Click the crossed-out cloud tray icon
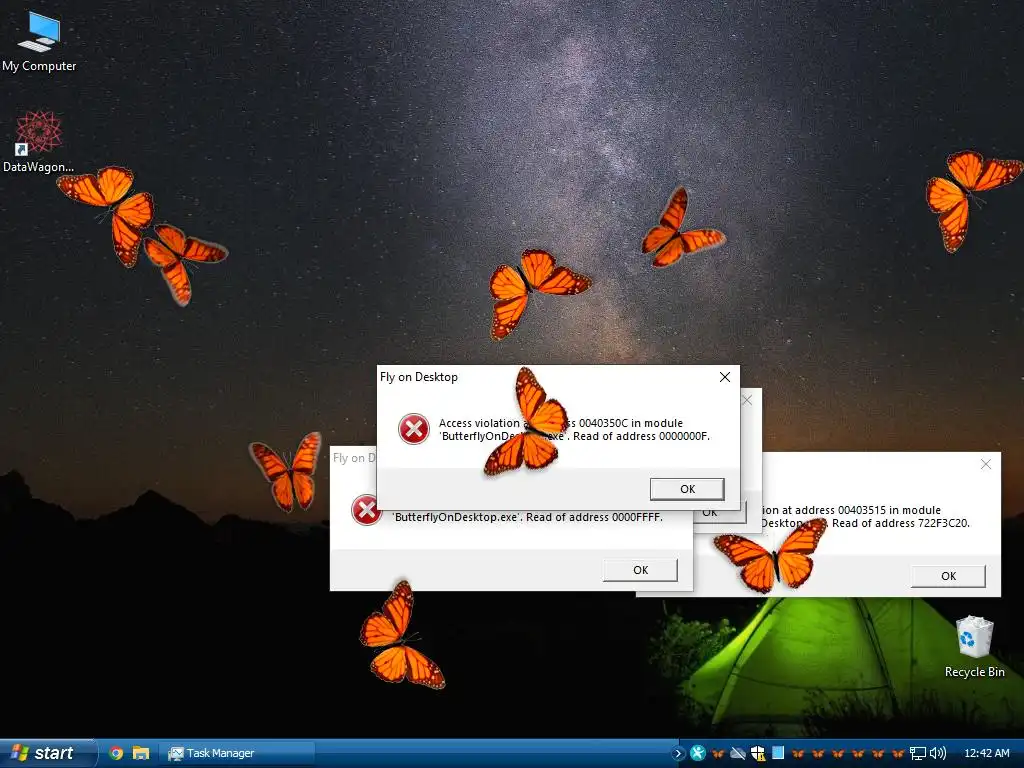This screenshot has height=768, width=1024. (x=738, y=754)
